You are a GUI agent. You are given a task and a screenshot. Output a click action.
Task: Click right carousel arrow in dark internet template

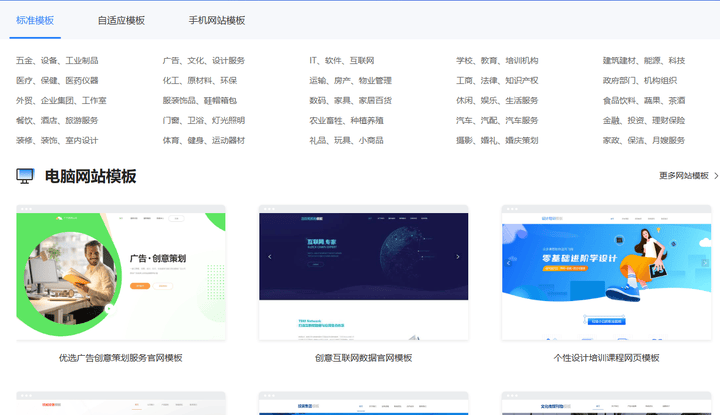458,257
